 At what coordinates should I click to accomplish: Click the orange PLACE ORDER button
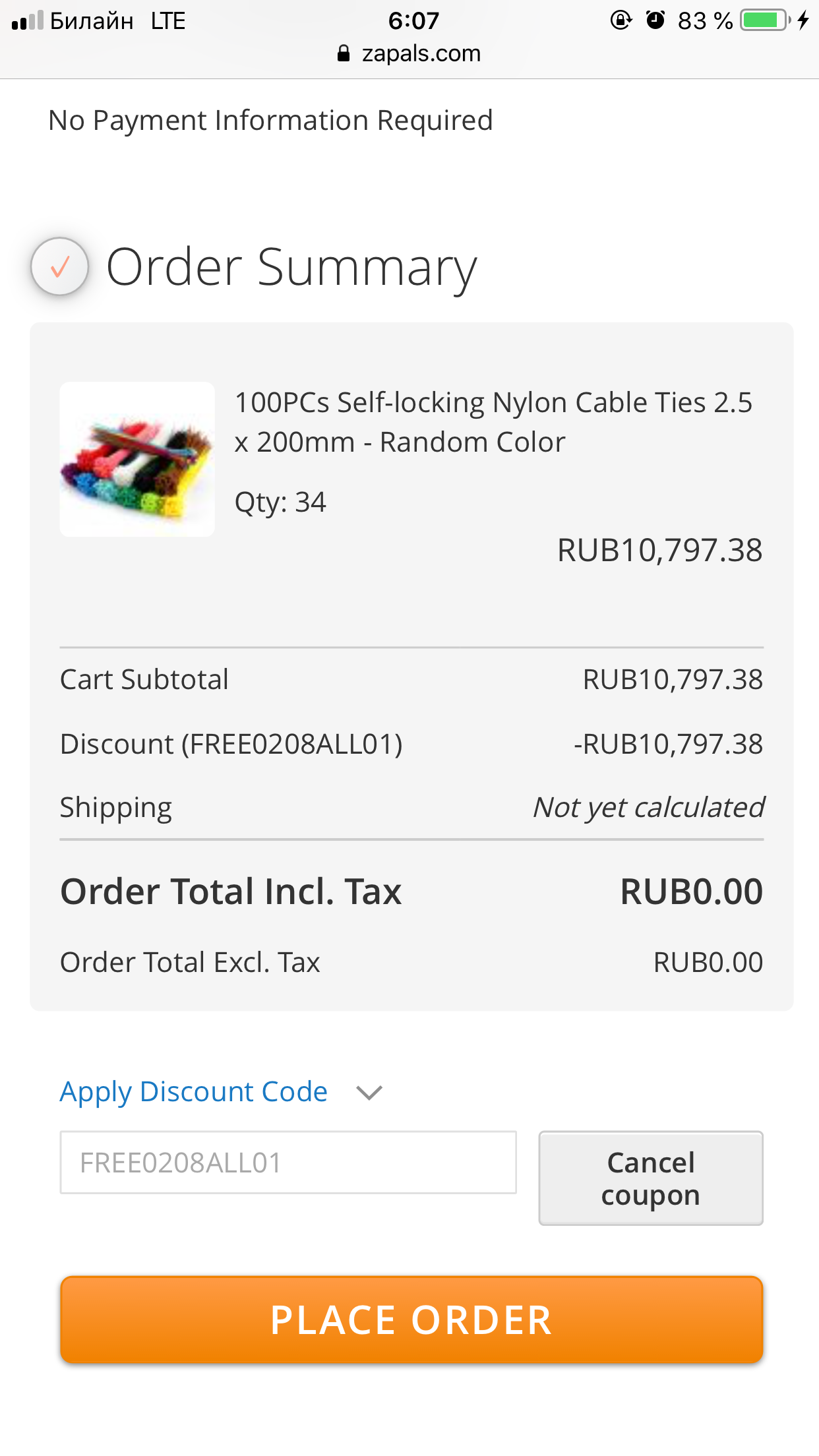tap(411, 1320)
